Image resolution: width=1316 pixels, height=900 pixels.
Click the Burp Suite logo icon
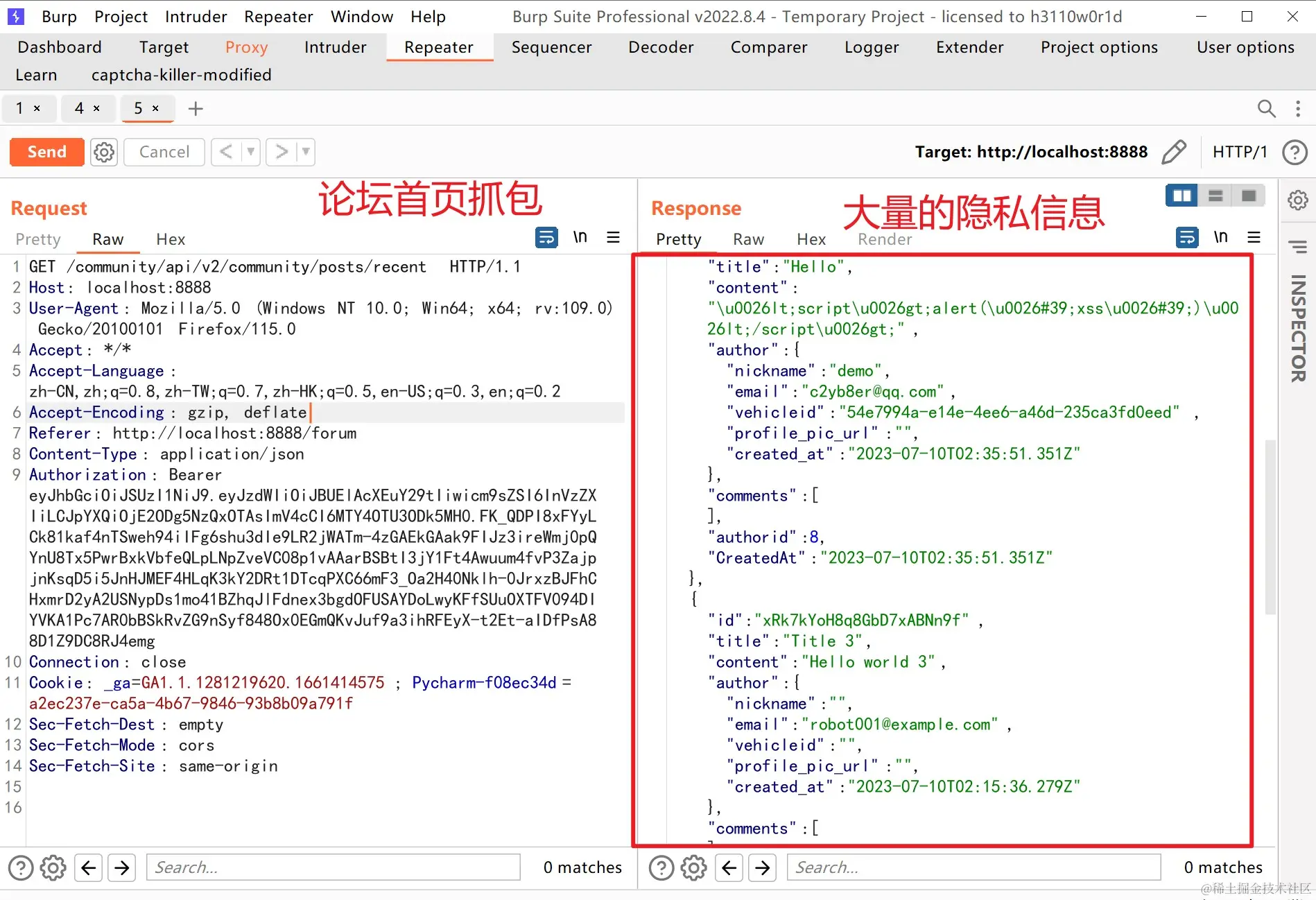pos(15,17)
